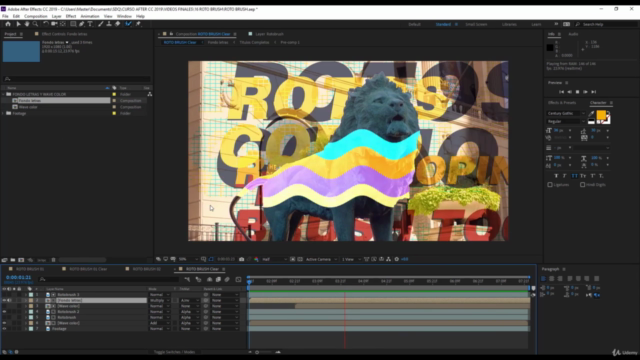This screenshot has width=640, height=360.
Task: Select the Brush tool
Action: pyautogui.click(x=100, y=24)
